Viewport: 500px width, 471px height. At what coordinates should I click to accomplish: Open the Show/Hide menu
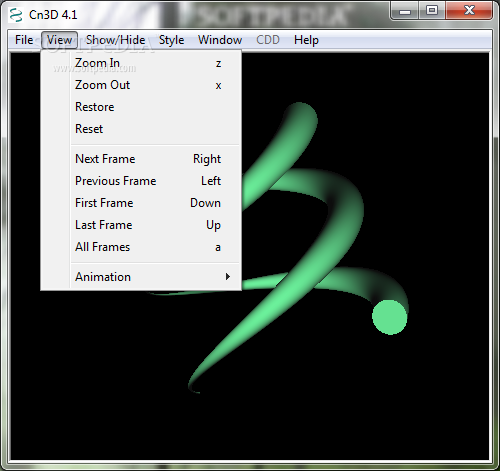115,40
